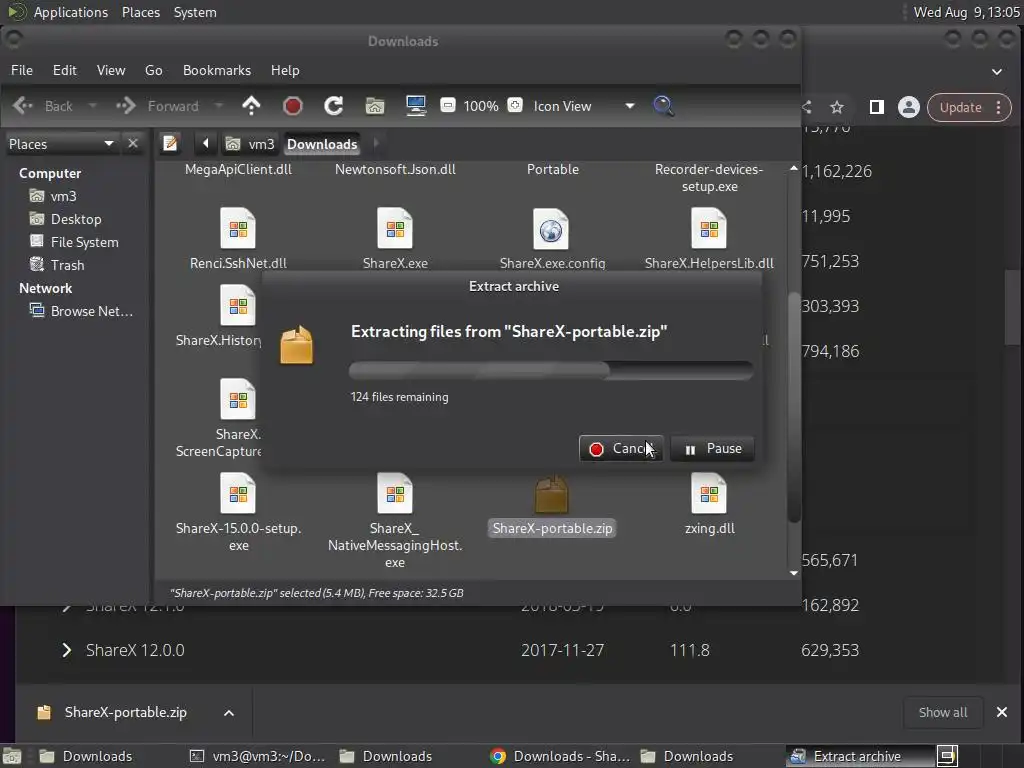Screen dimensions: 1024x768
Task: Open the System panel menu
Action: 195,12
